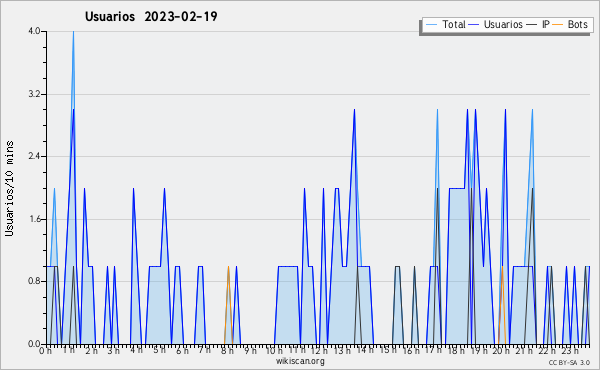Click the y-axis value '4.0'
The image size is (600, 370).
[x=34, y=31]
